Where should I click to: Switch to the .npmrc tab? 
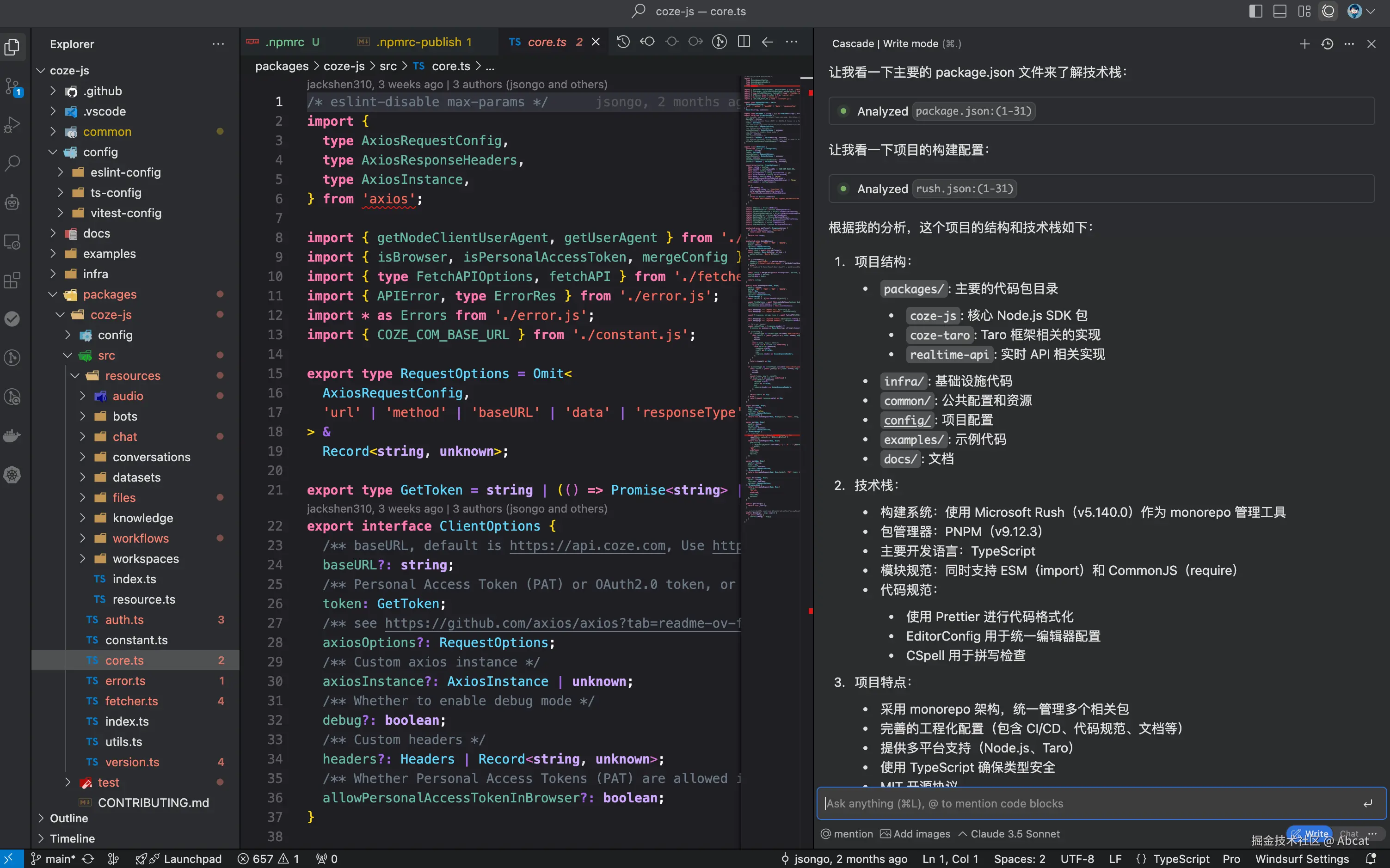click(285, 42)
